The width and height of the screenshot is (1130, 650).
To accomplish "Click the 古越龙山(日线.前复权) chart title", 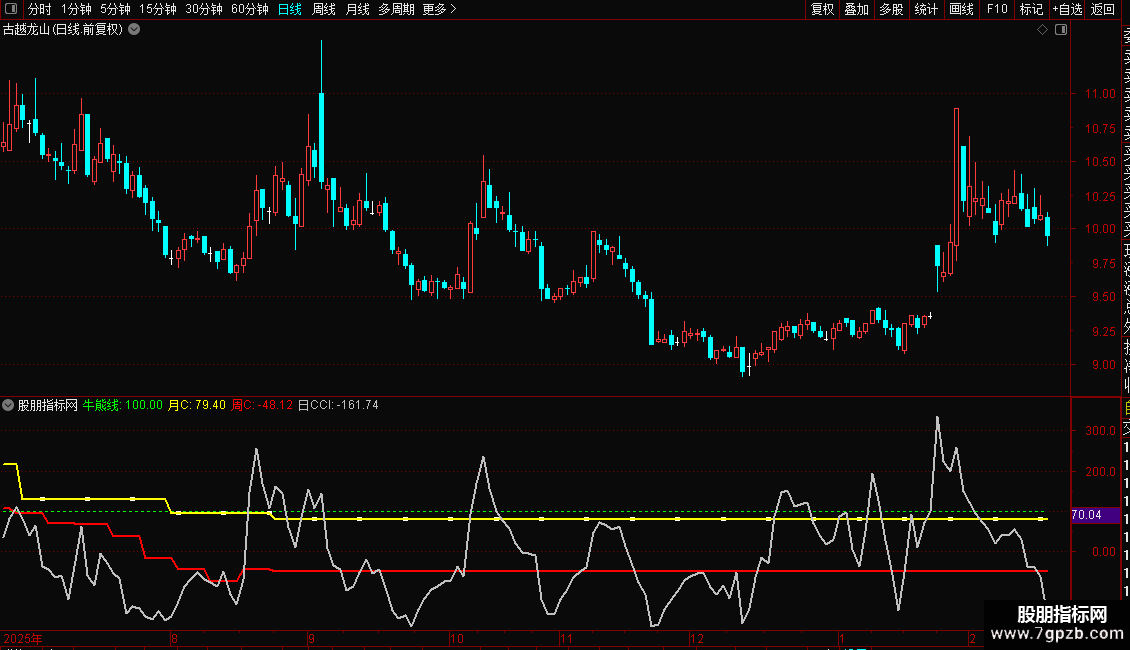I will [x=63, y=30].
